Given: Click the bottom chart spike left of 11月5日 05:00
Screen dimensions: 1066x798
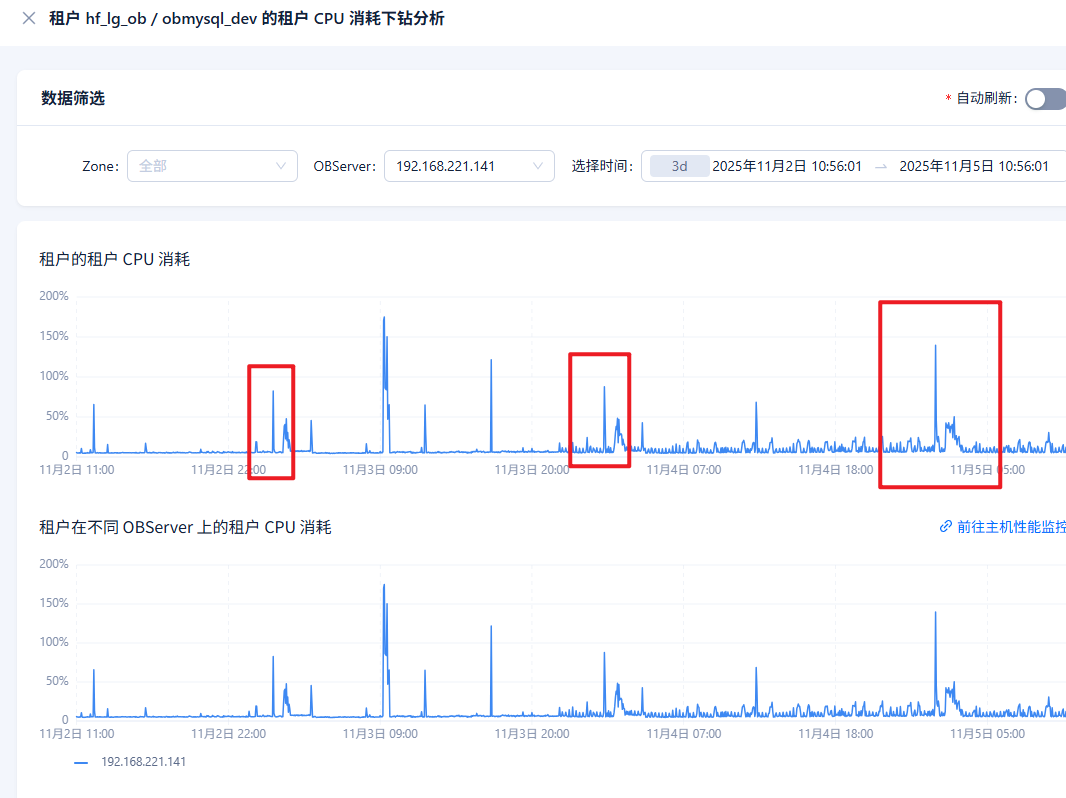Looking at the screenshot, I should (x=935, y=614).
